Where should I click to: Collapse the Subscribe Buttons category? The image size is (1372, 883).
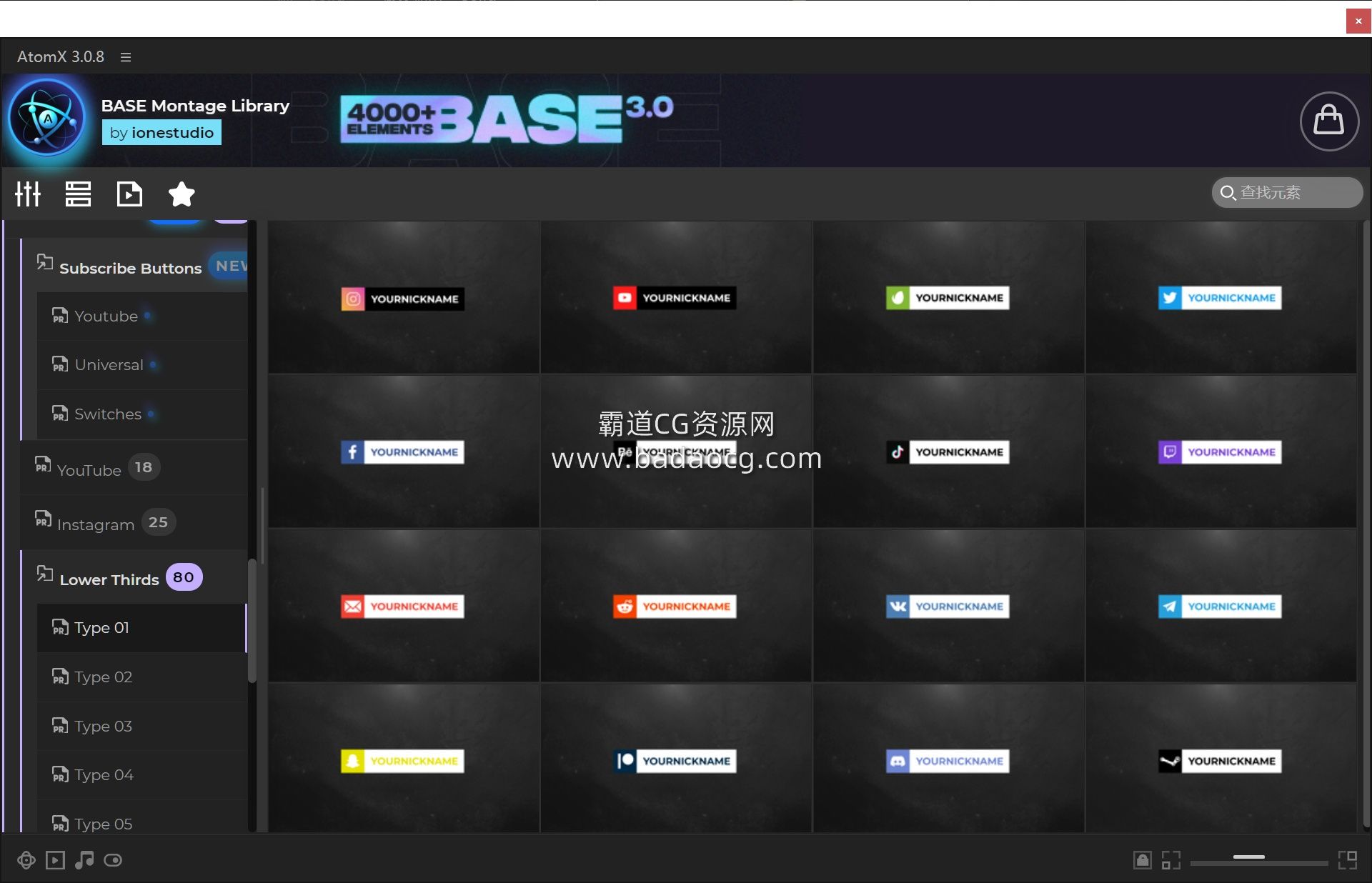coord(136,266)
